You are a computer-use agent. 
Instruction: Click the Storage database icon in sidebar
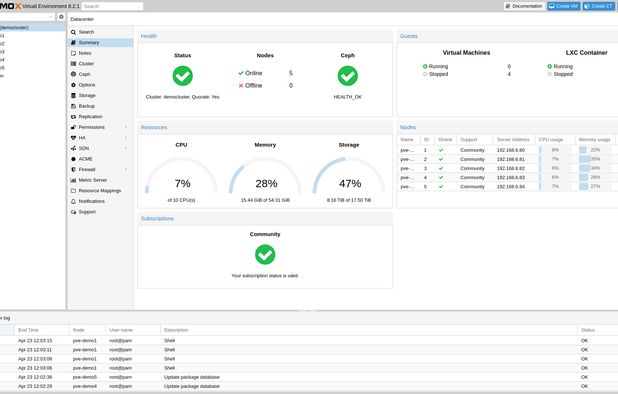pos(73,95)
